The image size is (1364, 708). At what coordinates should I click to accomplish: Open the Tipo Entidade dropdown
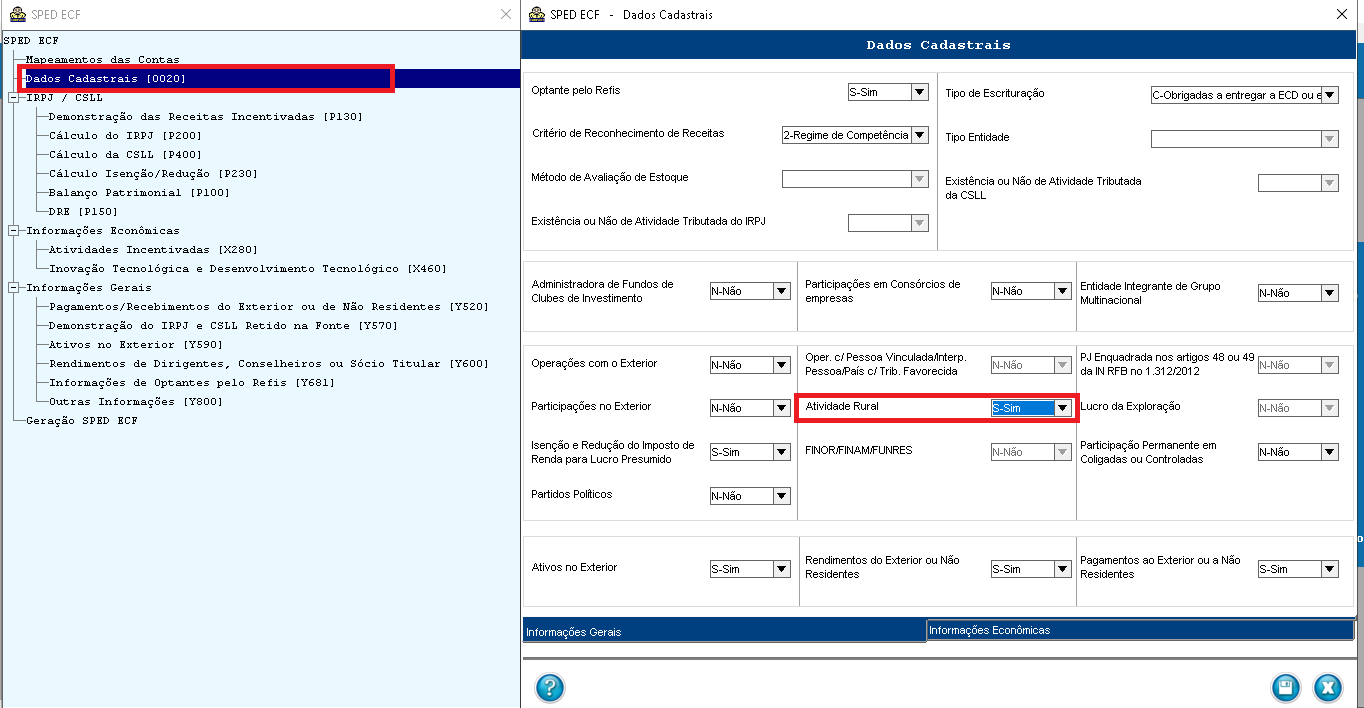click(1330, 139)
